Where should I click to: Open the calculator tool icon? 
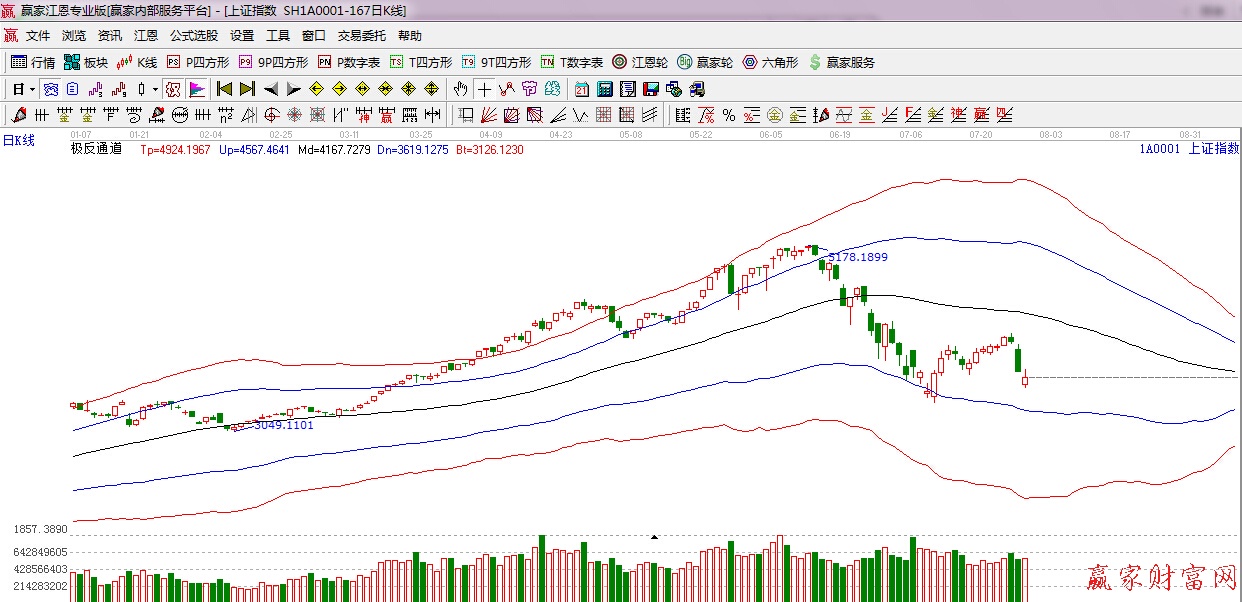pyautogui.click(x=604, y=89)
